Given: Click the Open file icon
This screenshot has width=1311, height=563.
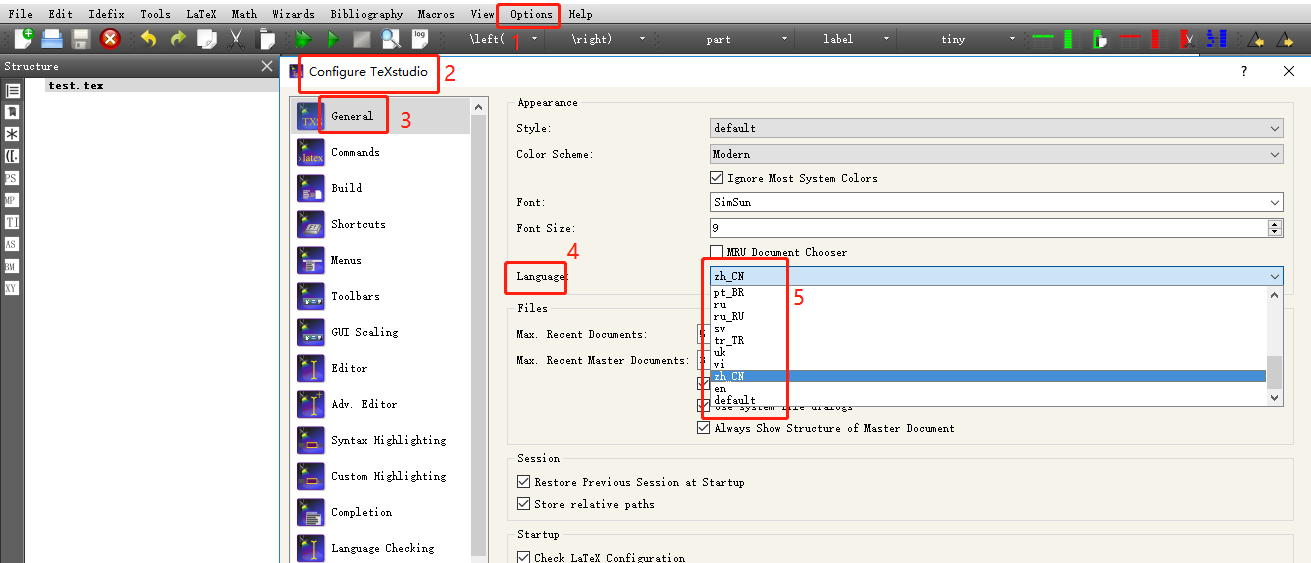Looking at the screenshot, I should click(52, 39).
